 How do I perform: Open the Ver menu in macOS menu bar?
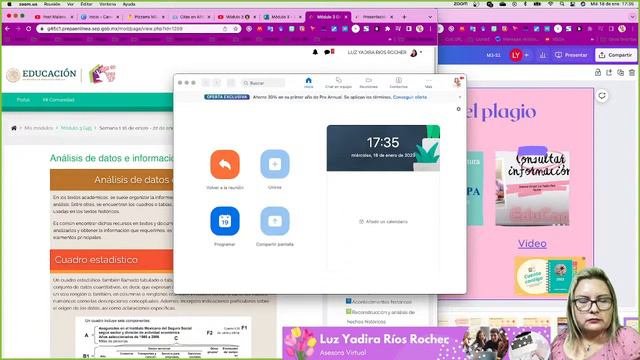click(x=71, y=4)
